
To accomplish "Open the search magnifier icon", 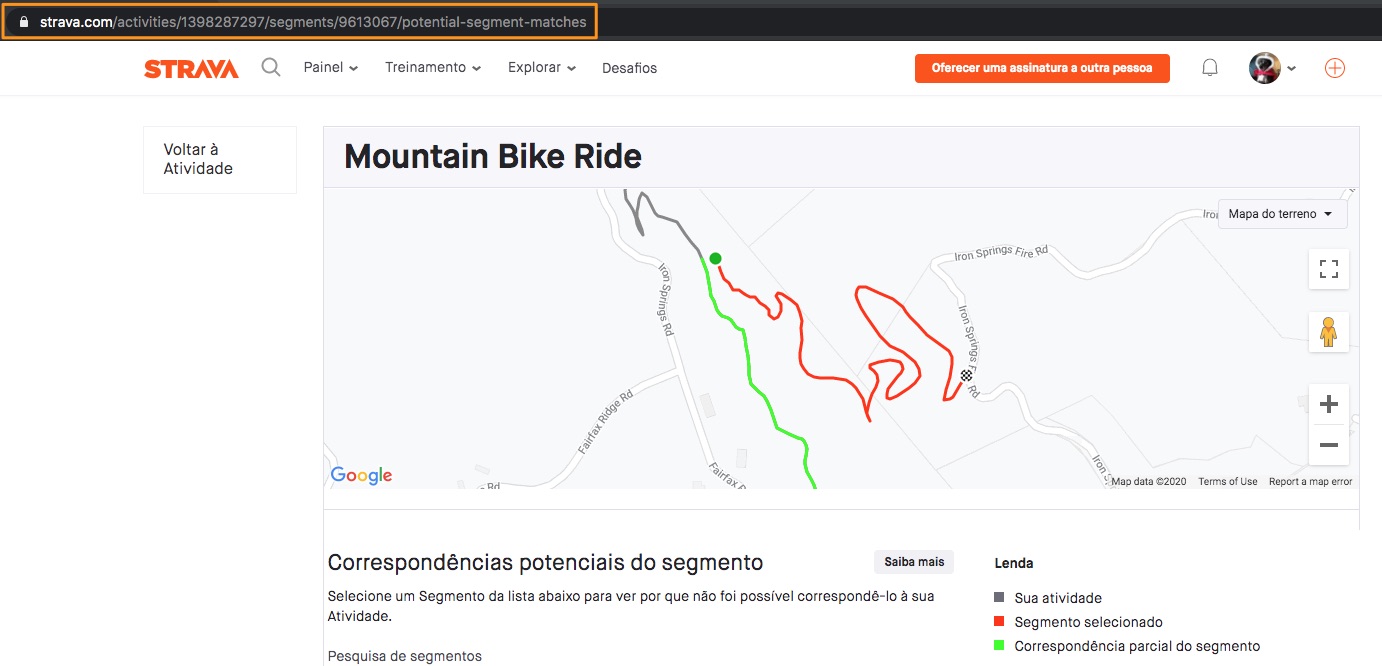I will click(x=271, y=68).
